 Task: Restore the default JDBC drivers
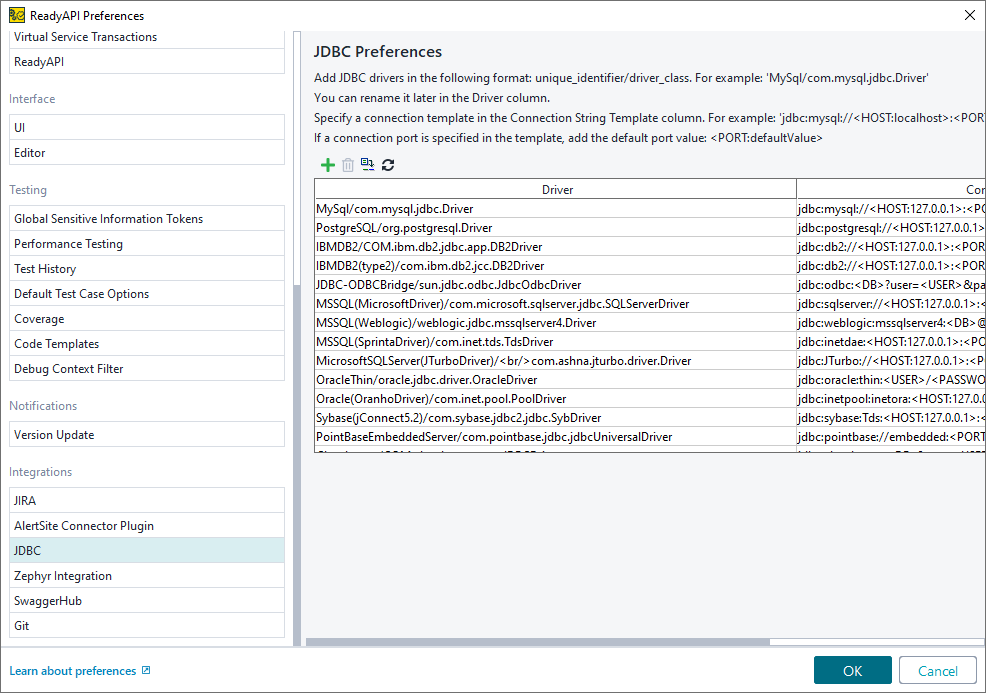pyautogui.click(x=368, y=164)
